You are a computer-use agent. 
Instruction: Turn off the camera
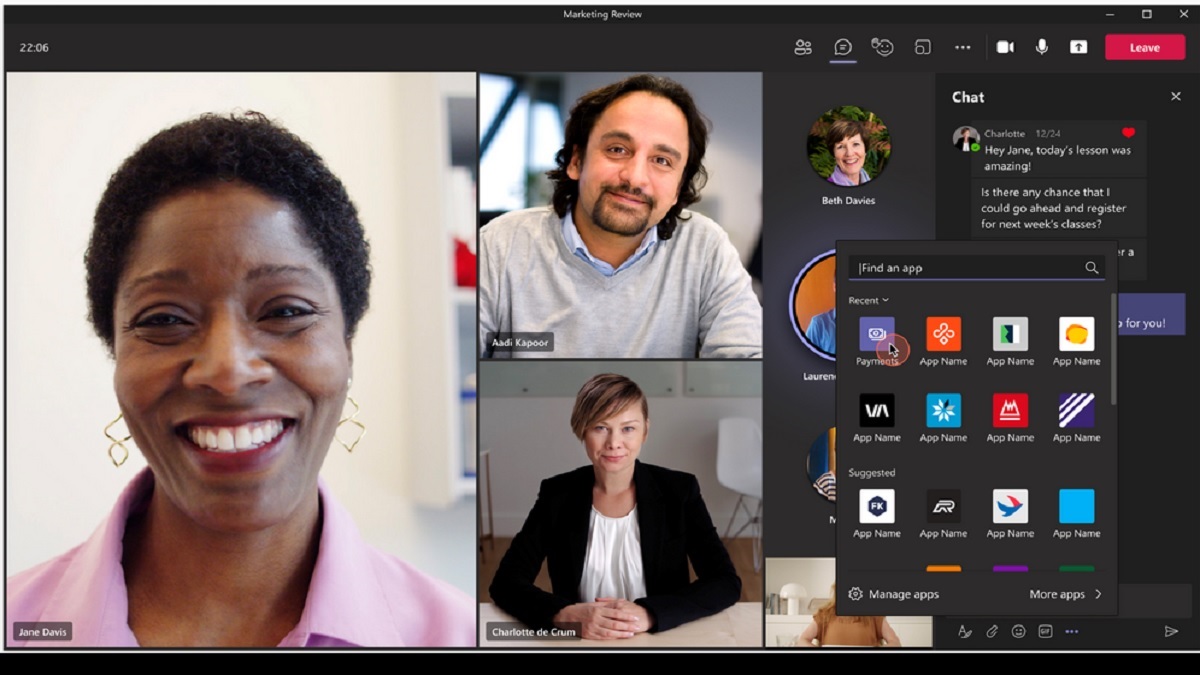1006,47
